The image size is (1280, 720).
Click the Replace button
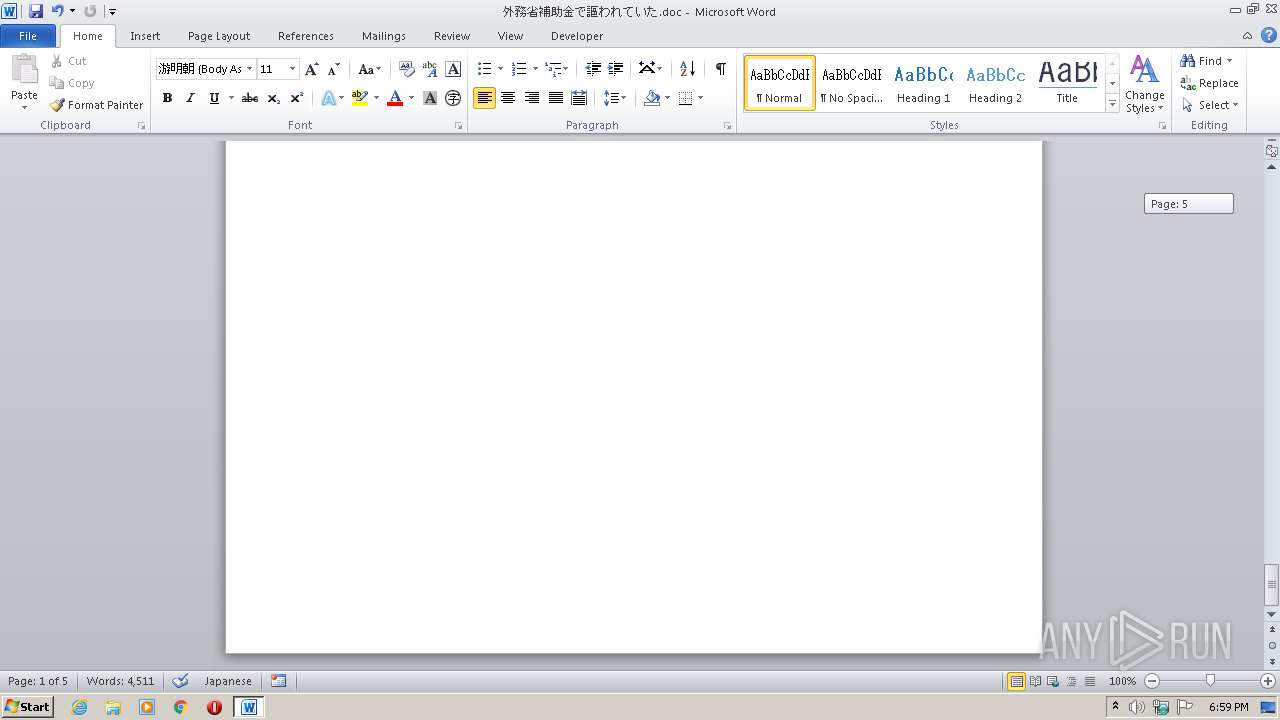coord(1210,83)
